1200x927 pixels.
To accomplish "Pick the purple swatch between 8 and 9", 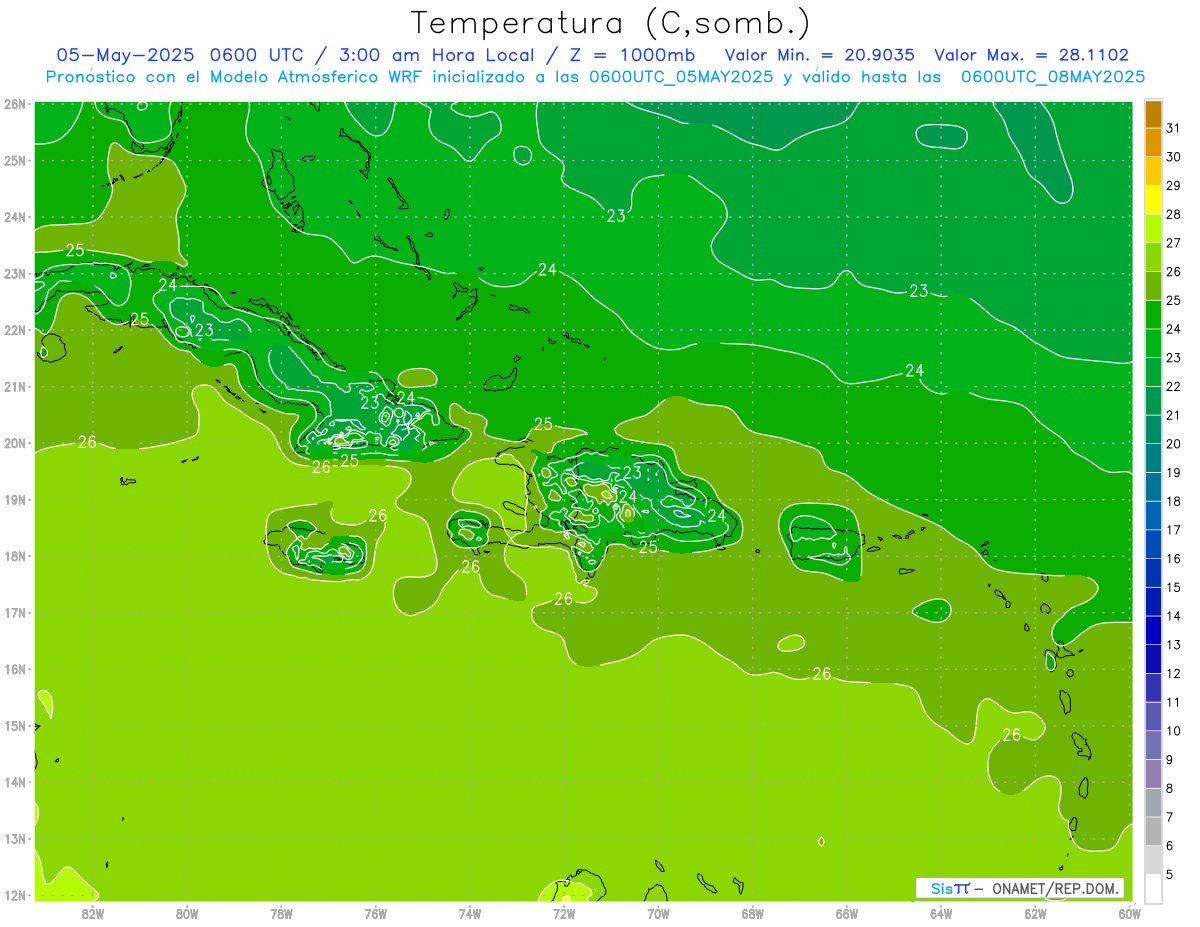I will click(1153, 773).
